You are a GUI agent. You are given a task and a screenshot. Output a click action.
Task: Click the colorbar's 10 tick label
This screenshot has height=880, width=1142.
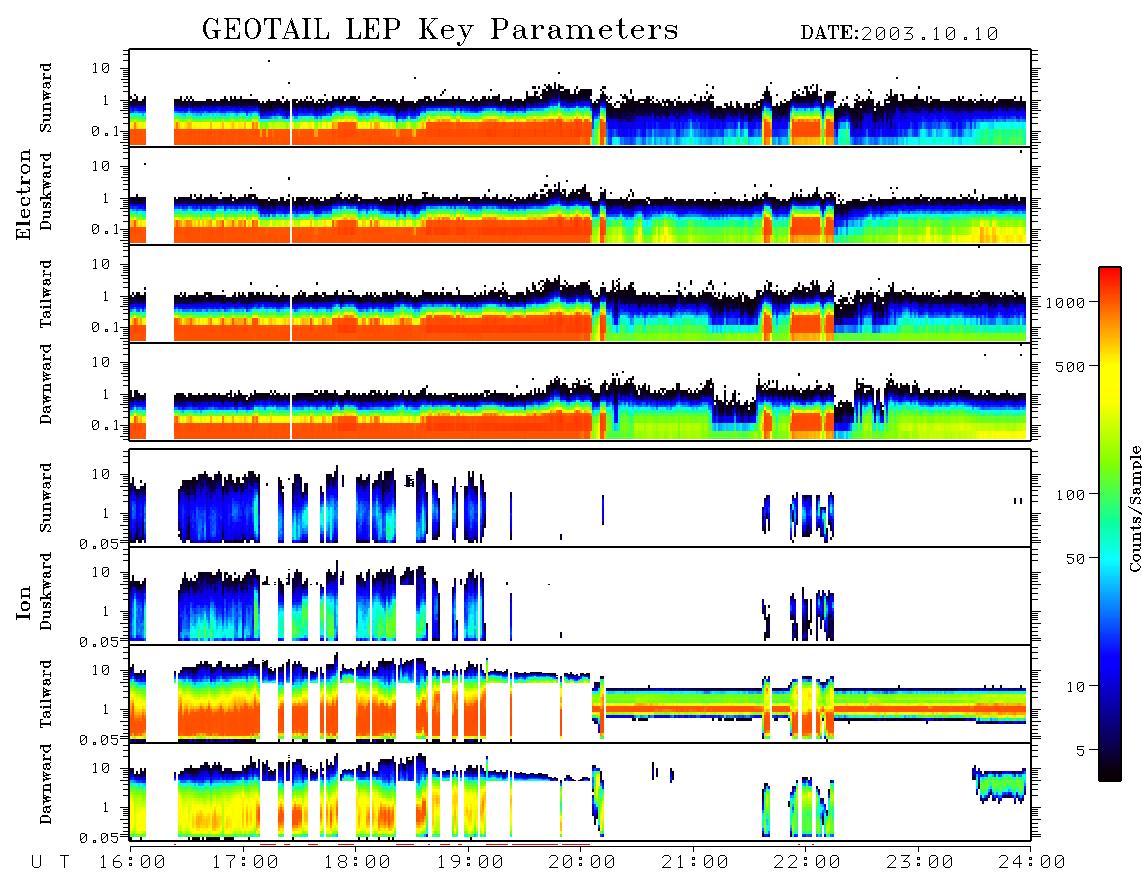tap(1076, 686)
